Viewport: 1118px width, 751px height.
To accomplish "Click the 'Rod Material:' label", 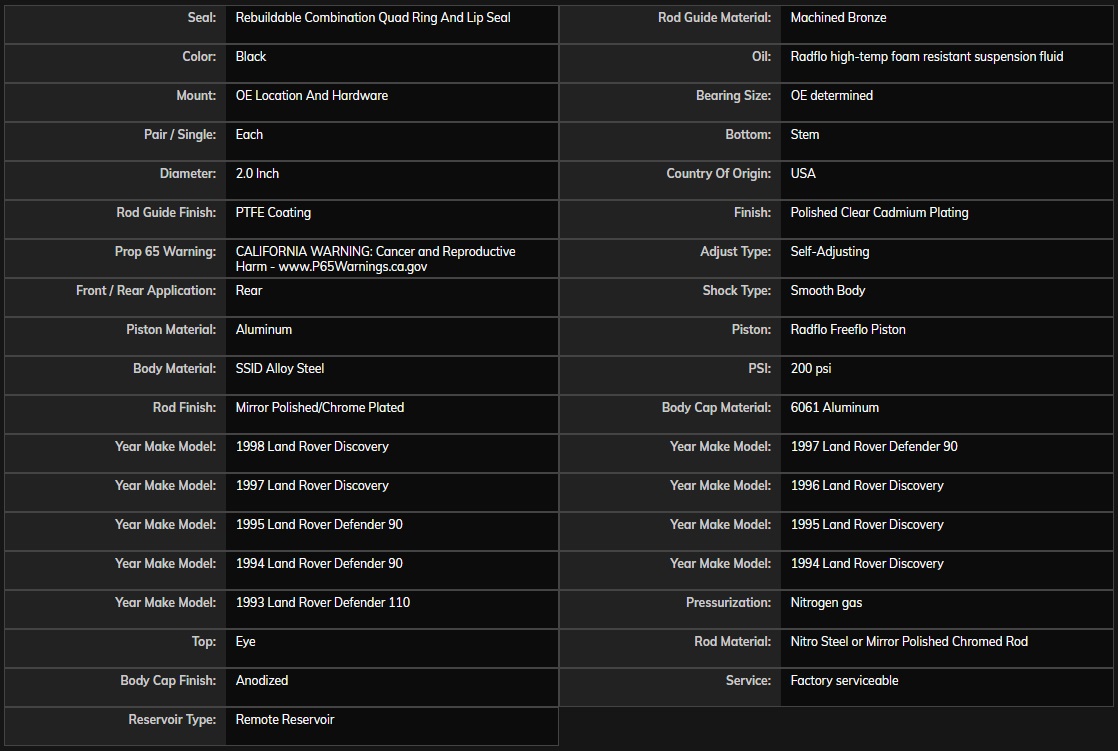I will [x=733, y=641].
